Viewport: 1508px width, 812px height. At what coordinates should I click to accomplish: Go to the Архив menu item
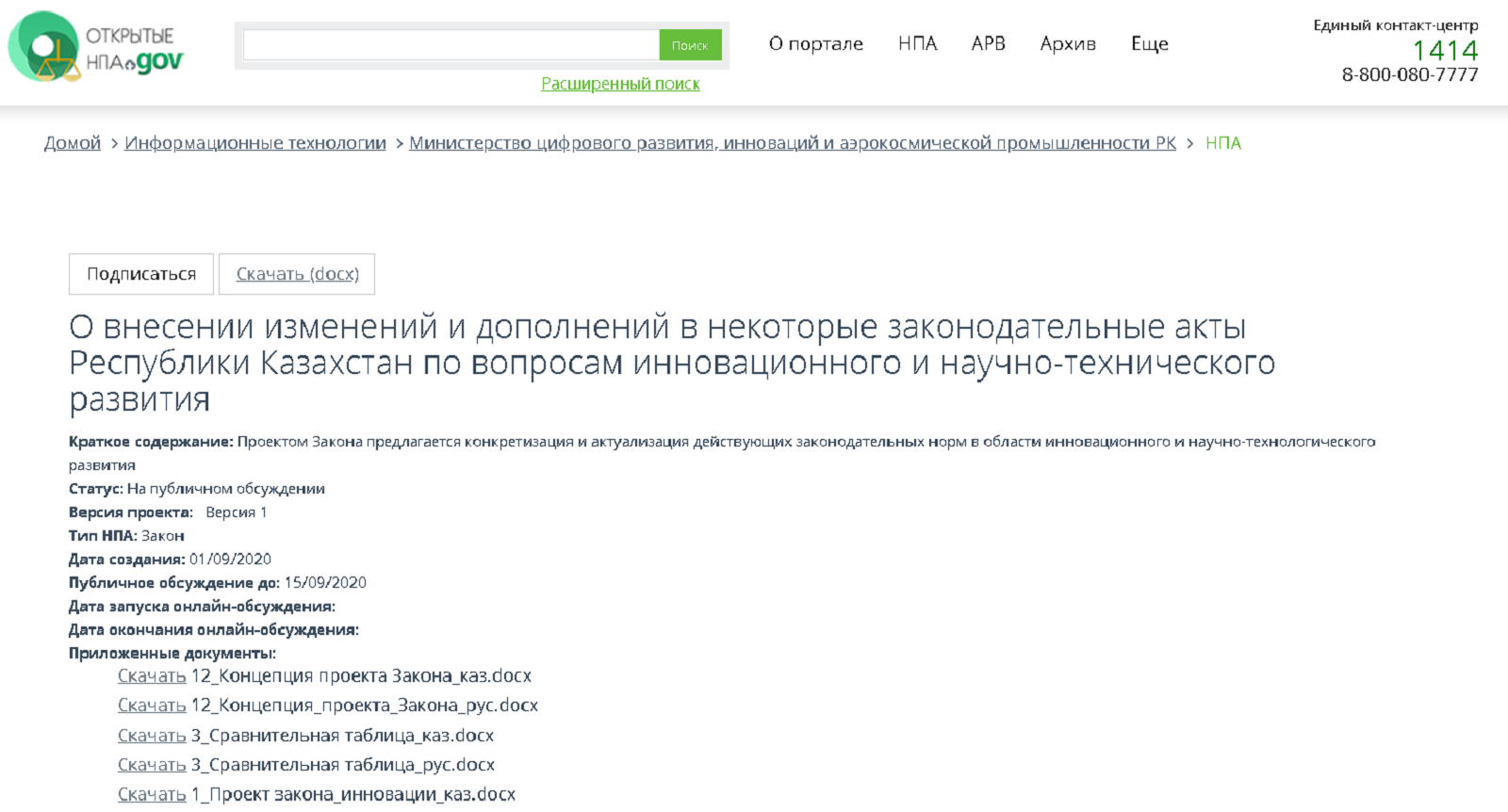point(1068,43)
